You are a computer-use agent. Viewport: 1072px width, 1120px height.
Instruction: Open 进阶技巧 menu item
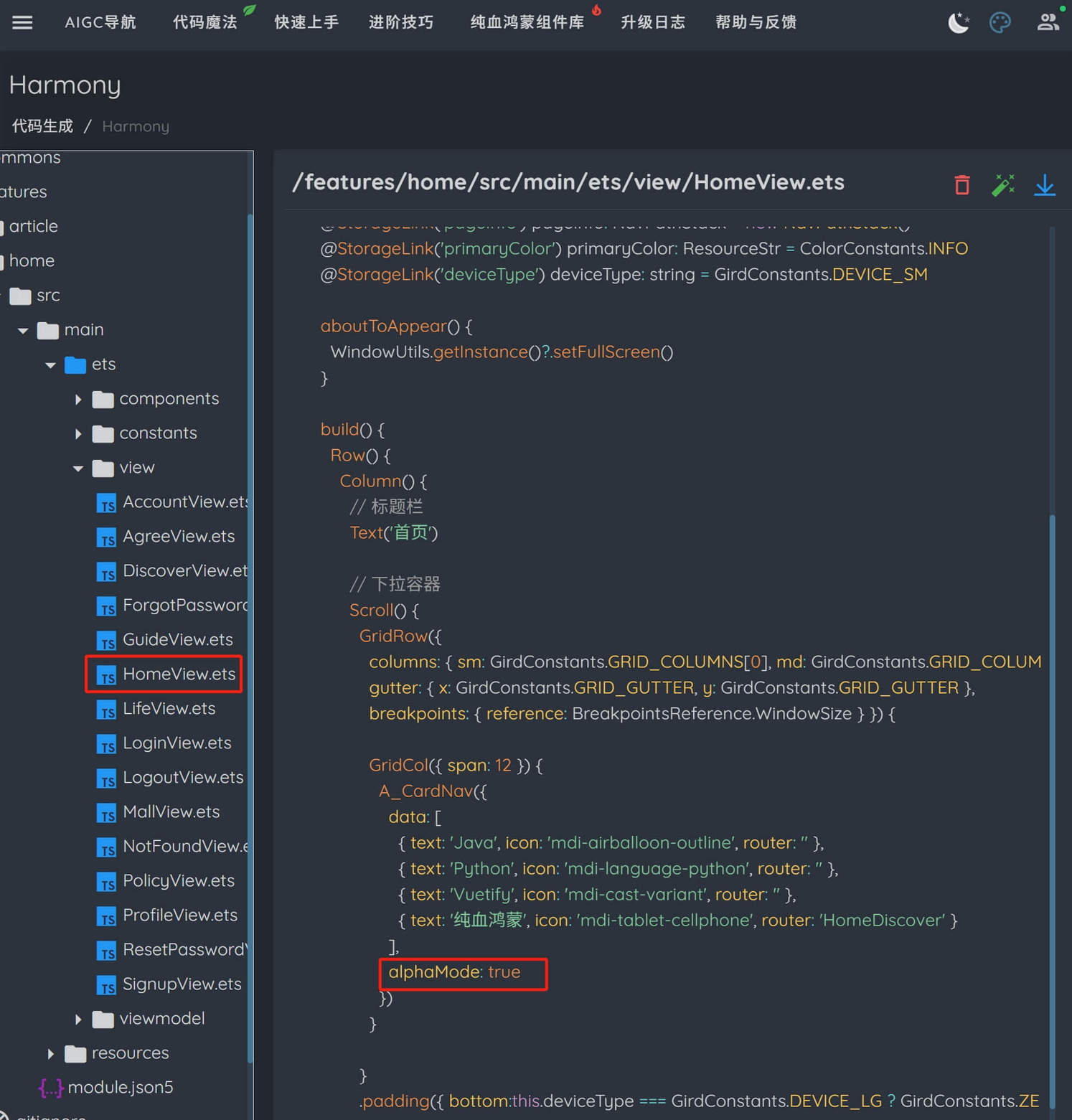[x=401, y=22]
